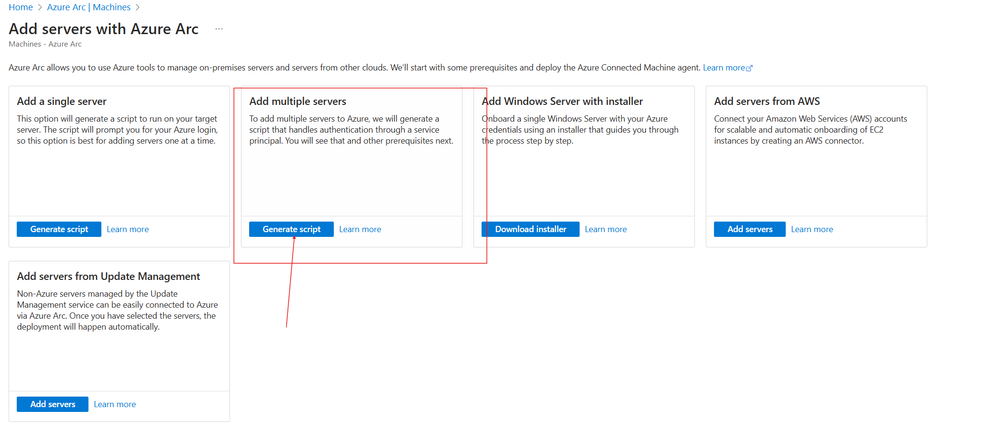Learn more about Add multiple servers

(360, 229)
